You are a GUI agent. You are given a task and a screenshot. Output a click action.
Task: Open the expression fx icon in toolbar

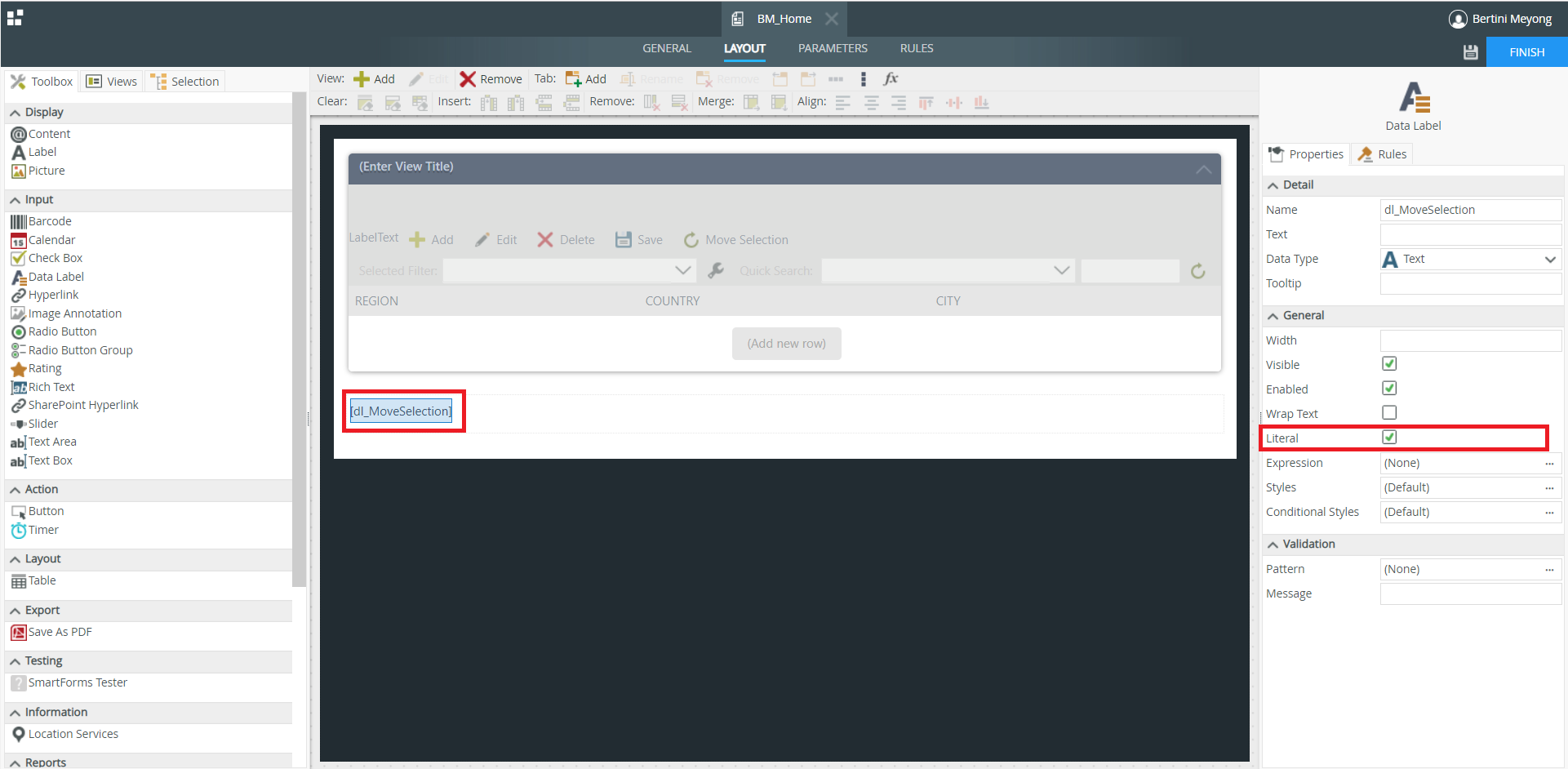click(891, 79)
